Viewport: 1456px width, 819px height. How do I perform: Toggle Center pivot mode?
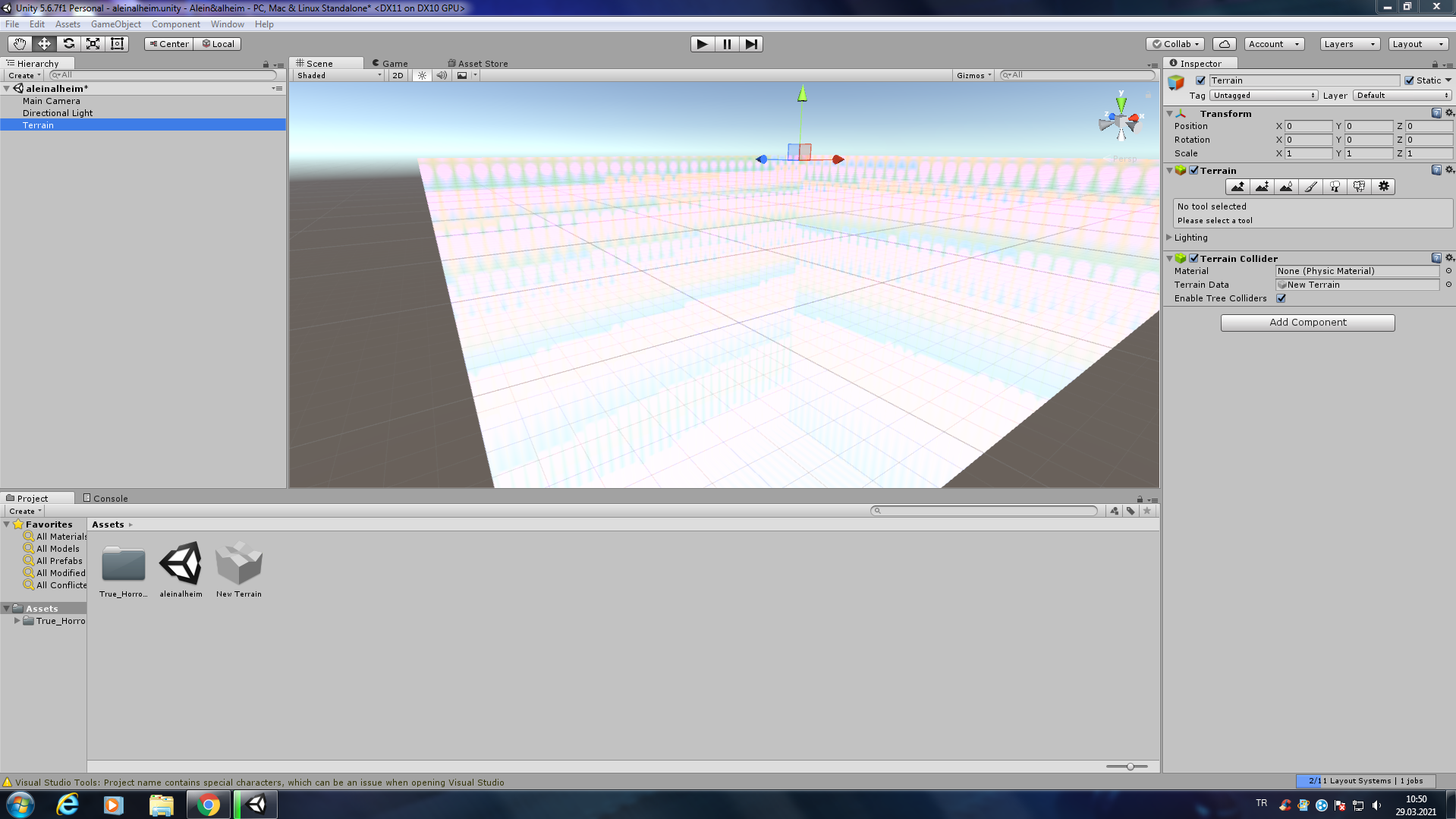point(168,44)
